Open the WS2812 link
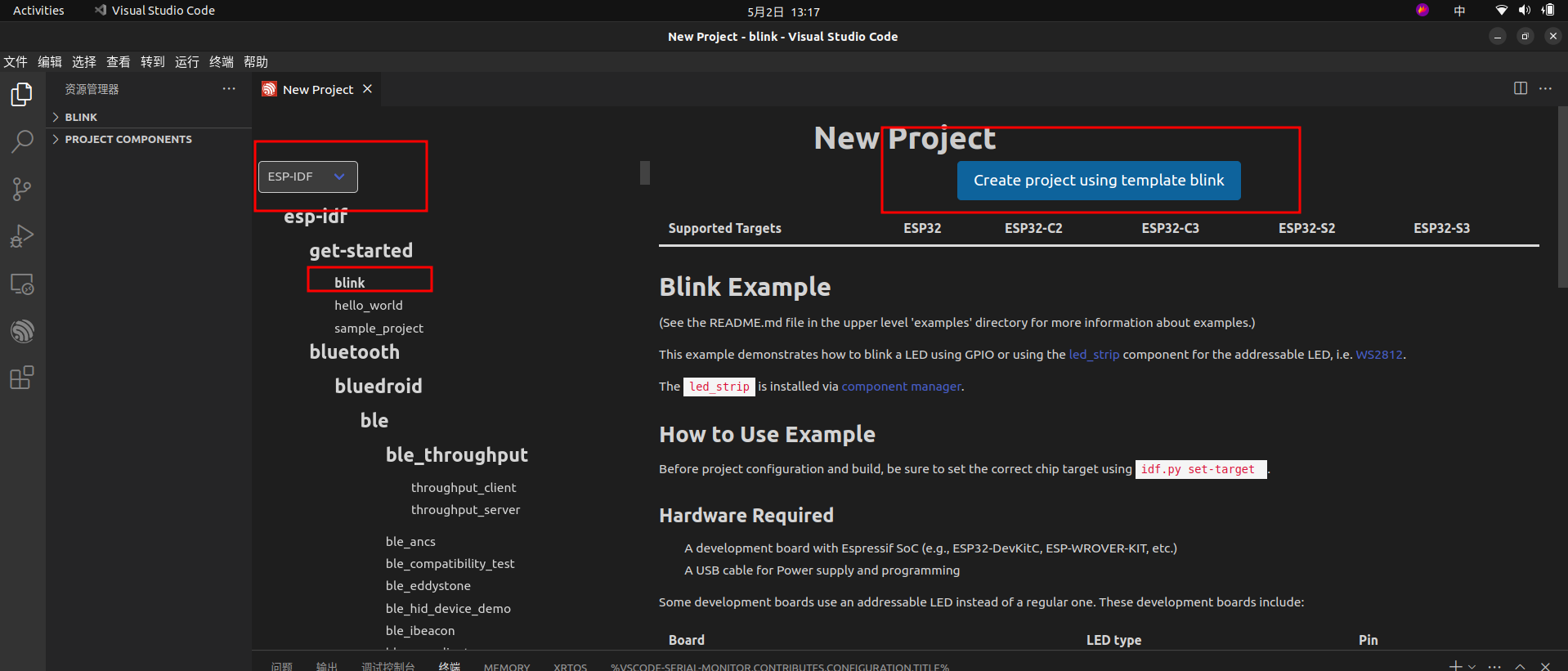 pyautogui.click(x=1378, y=355)
